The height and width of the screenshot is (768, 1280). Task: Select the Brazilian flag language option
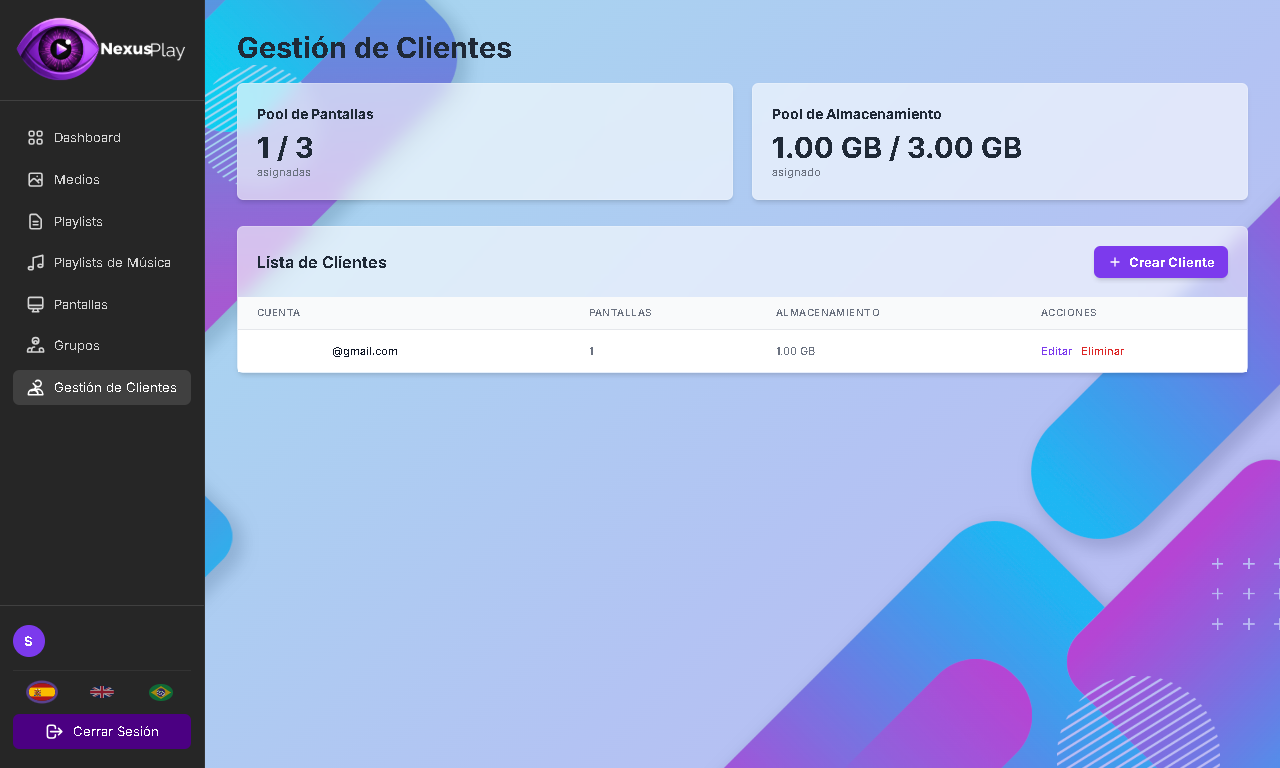pyautogui.click(x=160, y=691)
